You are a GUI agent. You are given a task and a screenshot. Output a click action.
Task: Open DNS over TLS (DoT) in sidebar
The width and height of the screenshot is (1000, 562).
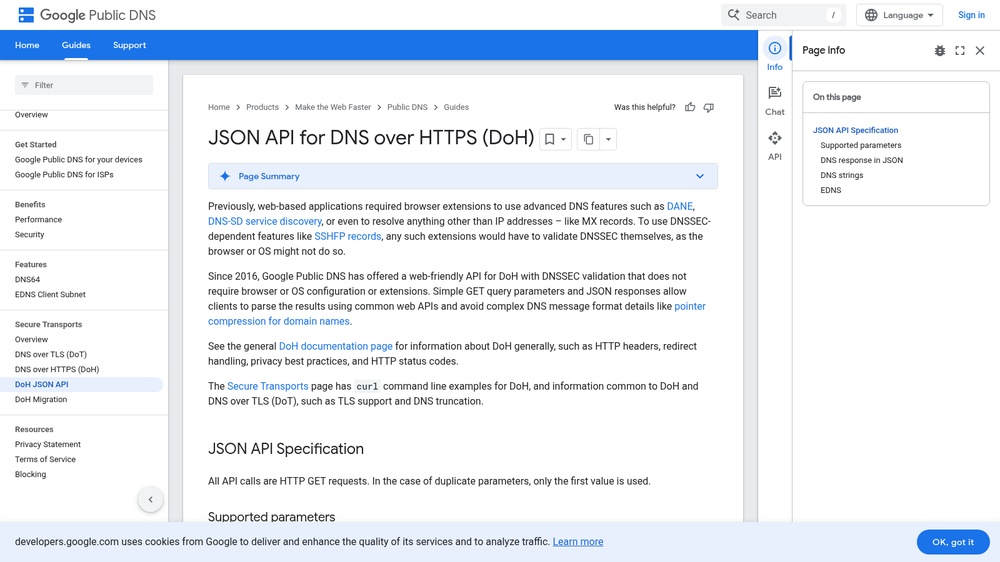coord(50,354)
